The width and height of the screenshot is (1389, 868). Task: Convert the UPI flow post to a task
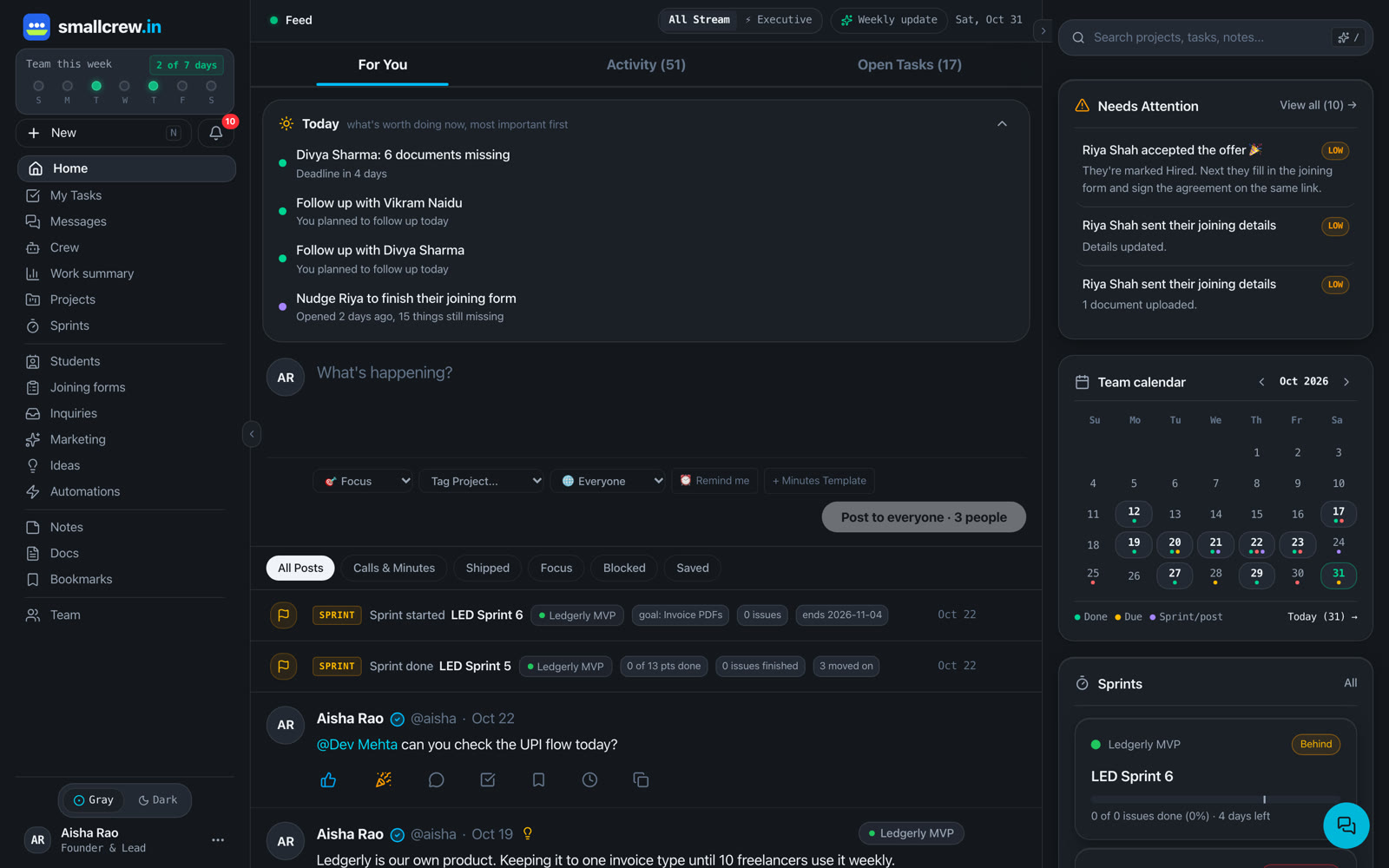point(488,780)
